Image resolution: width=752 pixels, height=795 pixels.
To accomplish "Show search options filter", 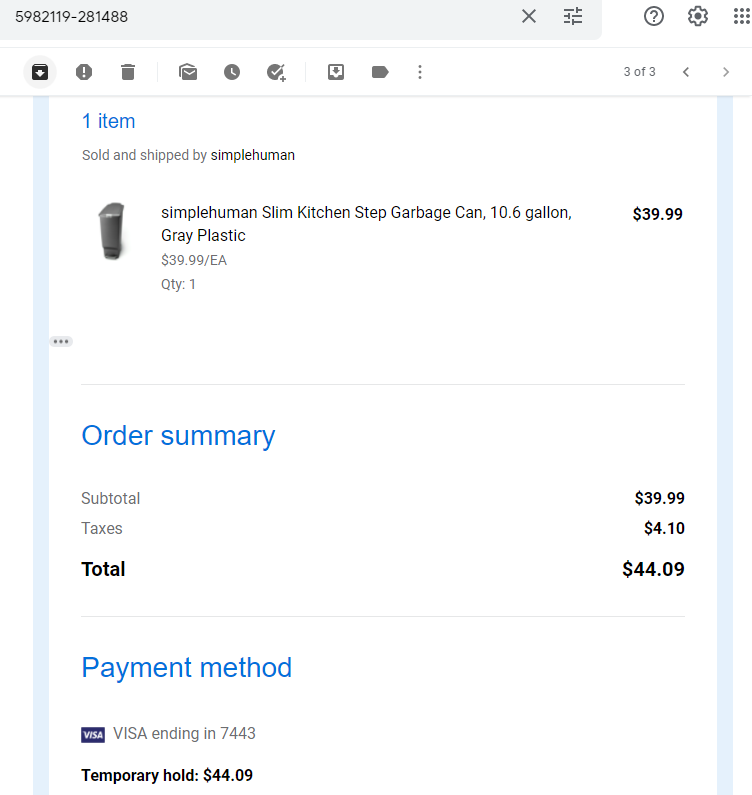I will tap(573, 16).
